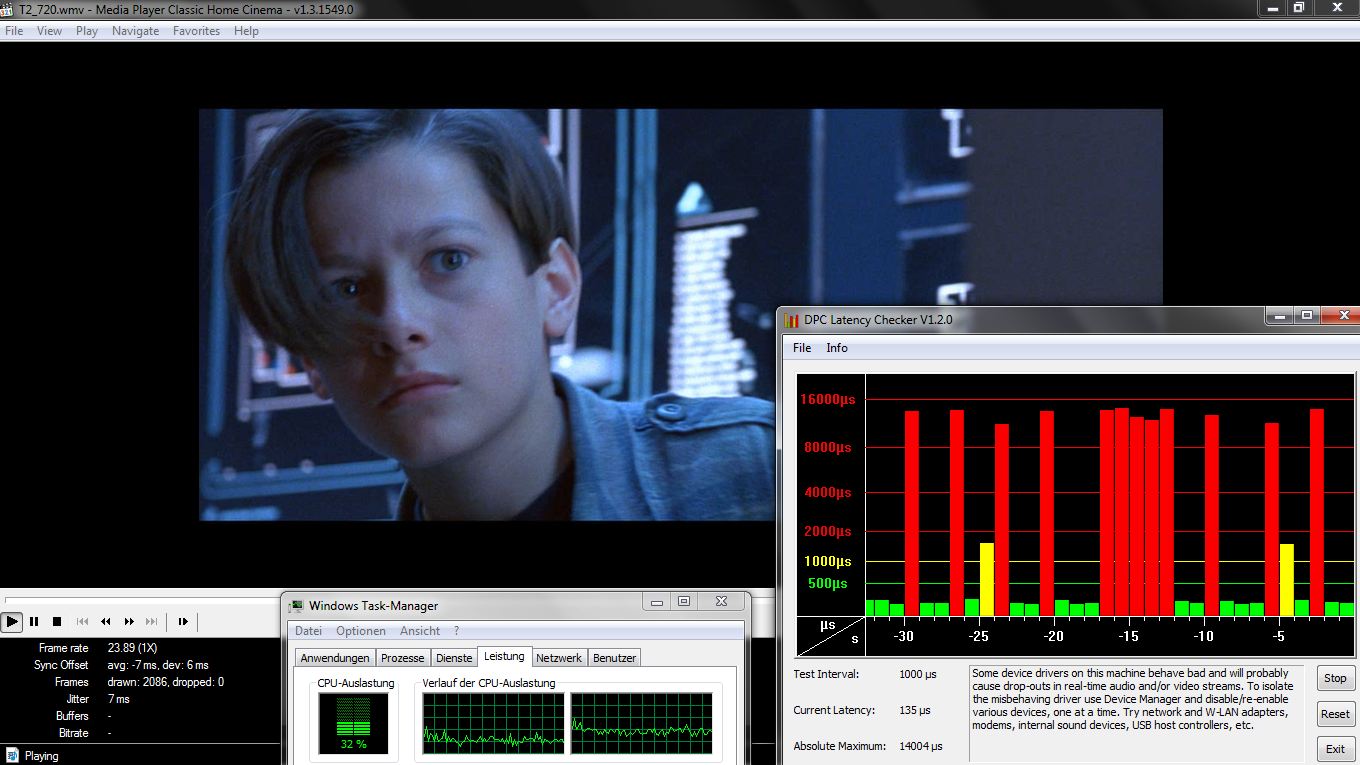
Task: Click the Absolute Maximum value 14004 µs
Action: point(920,746)
